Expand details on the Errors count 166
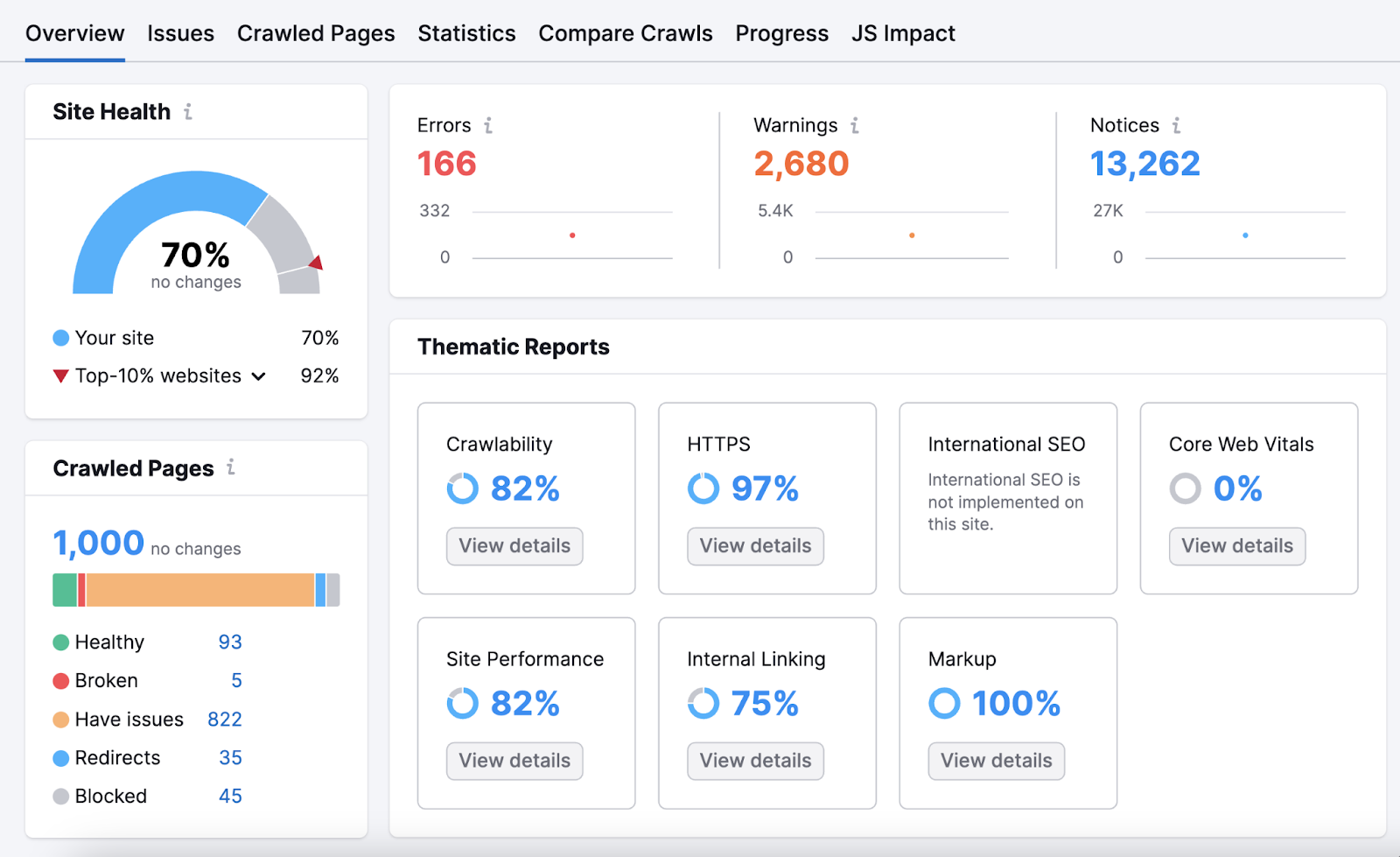This screenshot has width=1400, height=857. tap(446, 164)
